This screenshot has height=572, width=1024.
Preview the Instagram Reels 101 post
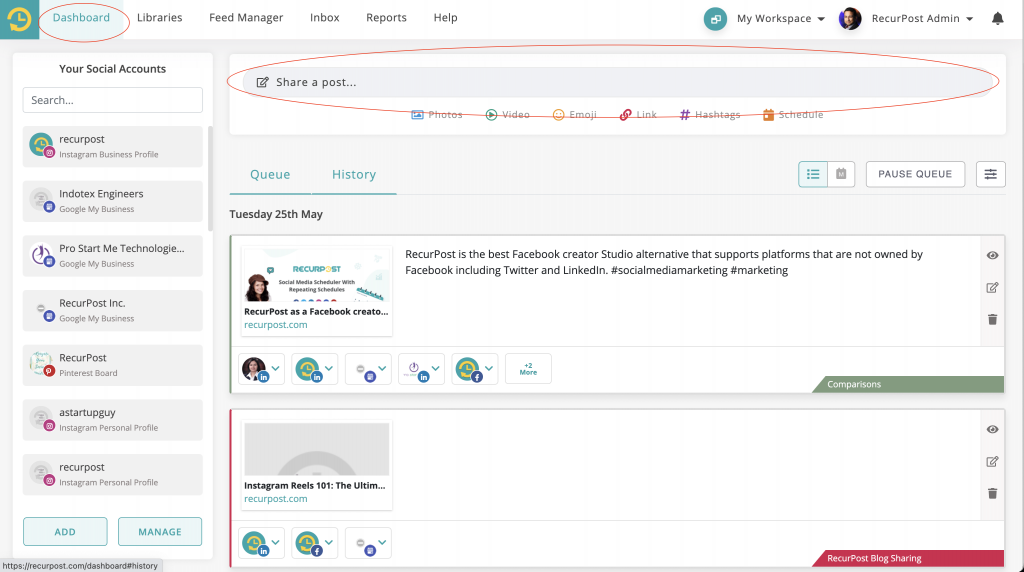(x=992, y=430)
